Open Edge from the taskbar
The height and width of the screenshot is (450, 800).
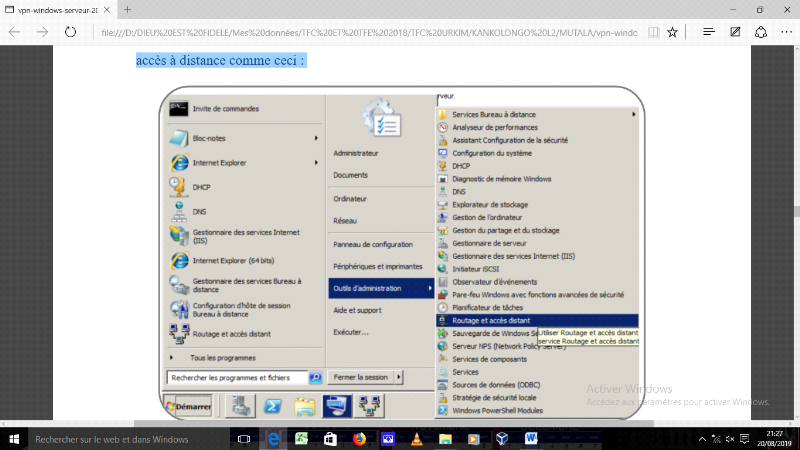pos(273,439)
